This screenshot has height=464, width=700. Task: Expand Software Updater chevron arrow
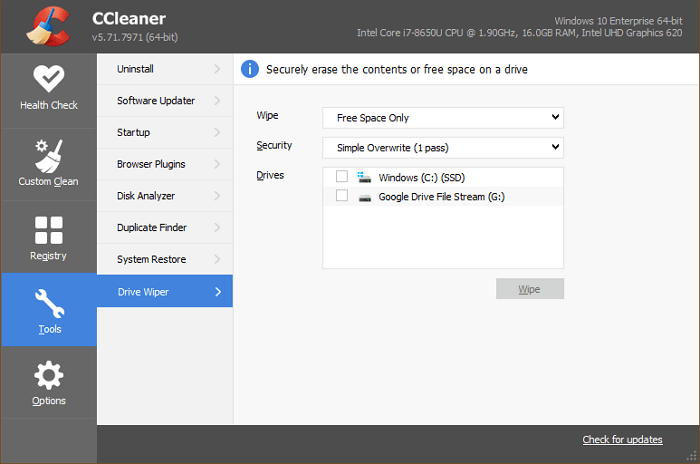217,100
